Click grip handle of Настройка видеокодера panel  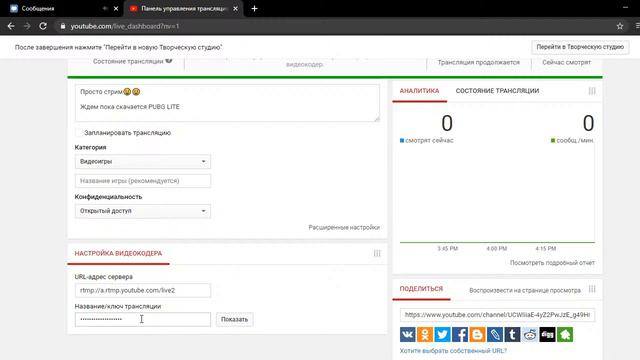coord(377,253)
